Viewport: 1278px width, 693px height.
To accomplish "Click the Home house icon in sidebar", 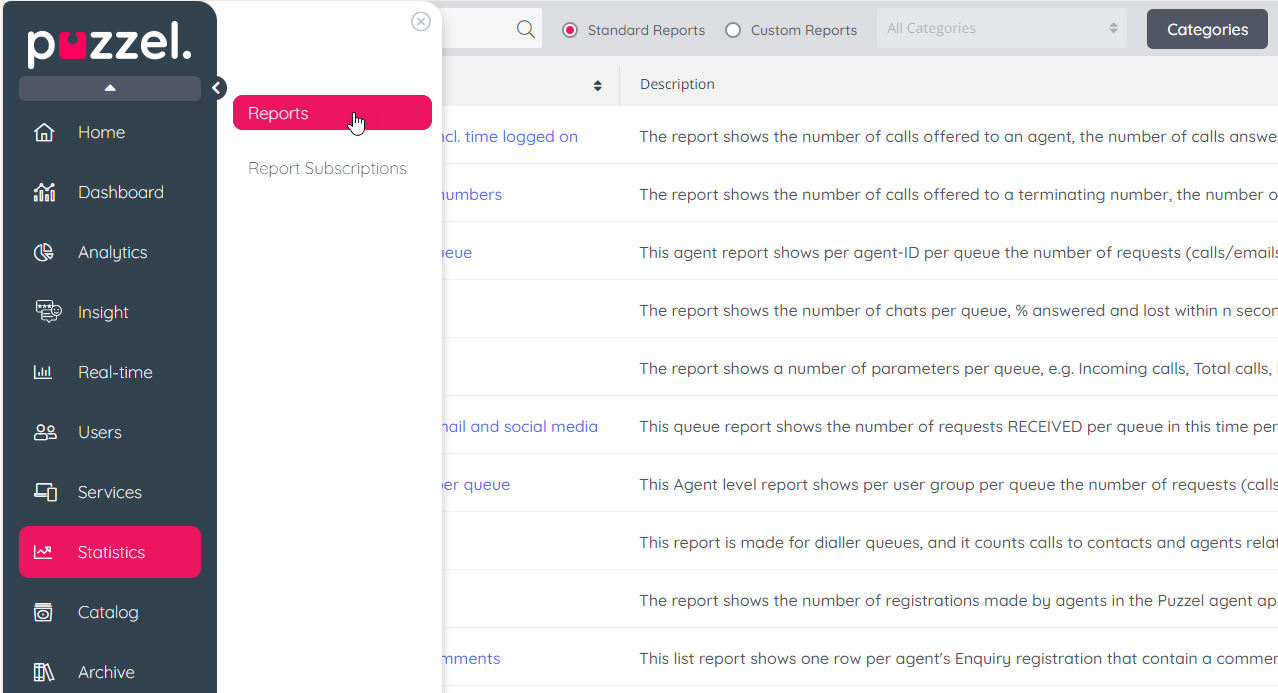I will pyautogui.click(x=44, y=132).
